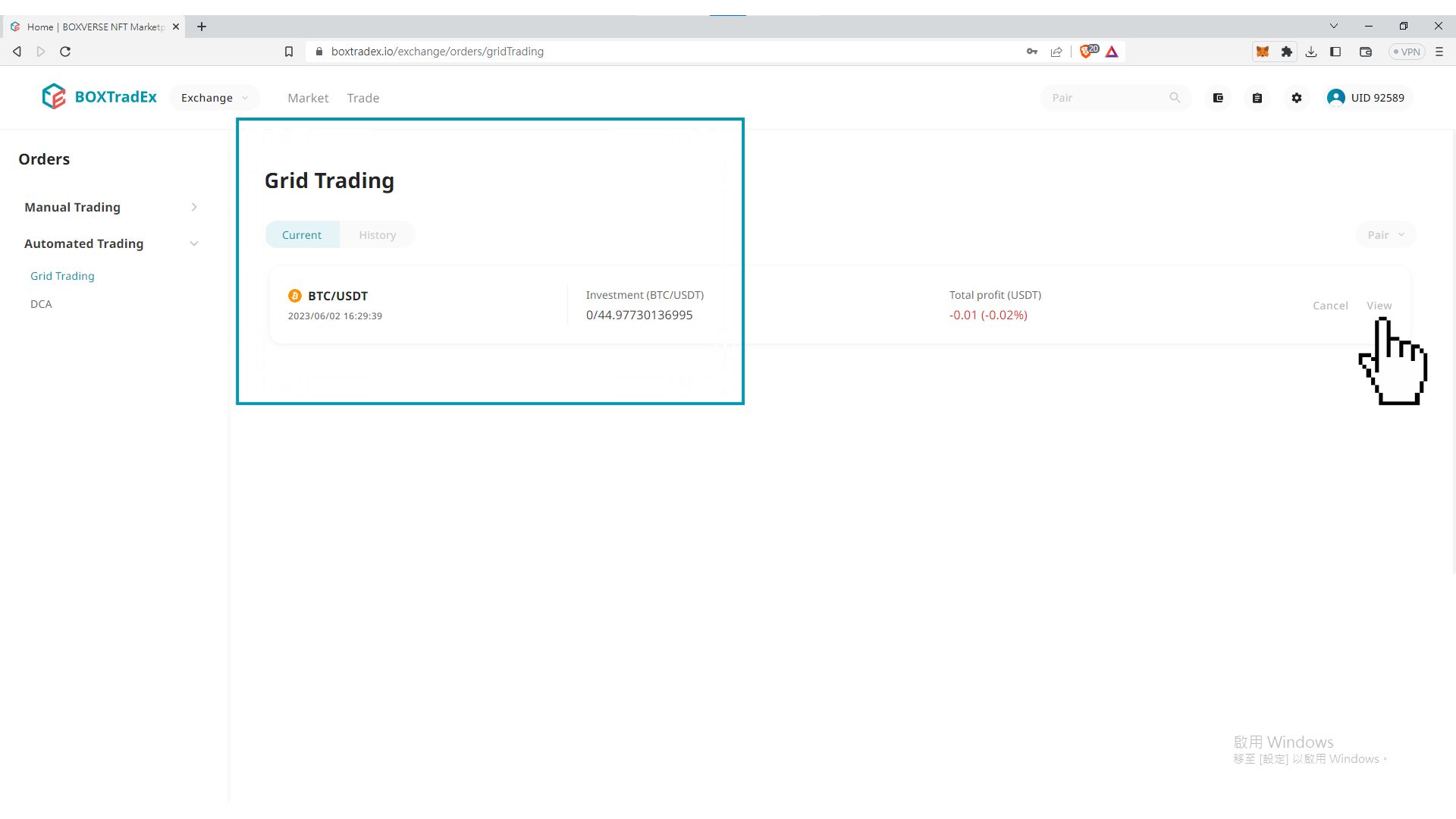
Task: Open the wallet icon in header
Action: tap(1218, 98)
